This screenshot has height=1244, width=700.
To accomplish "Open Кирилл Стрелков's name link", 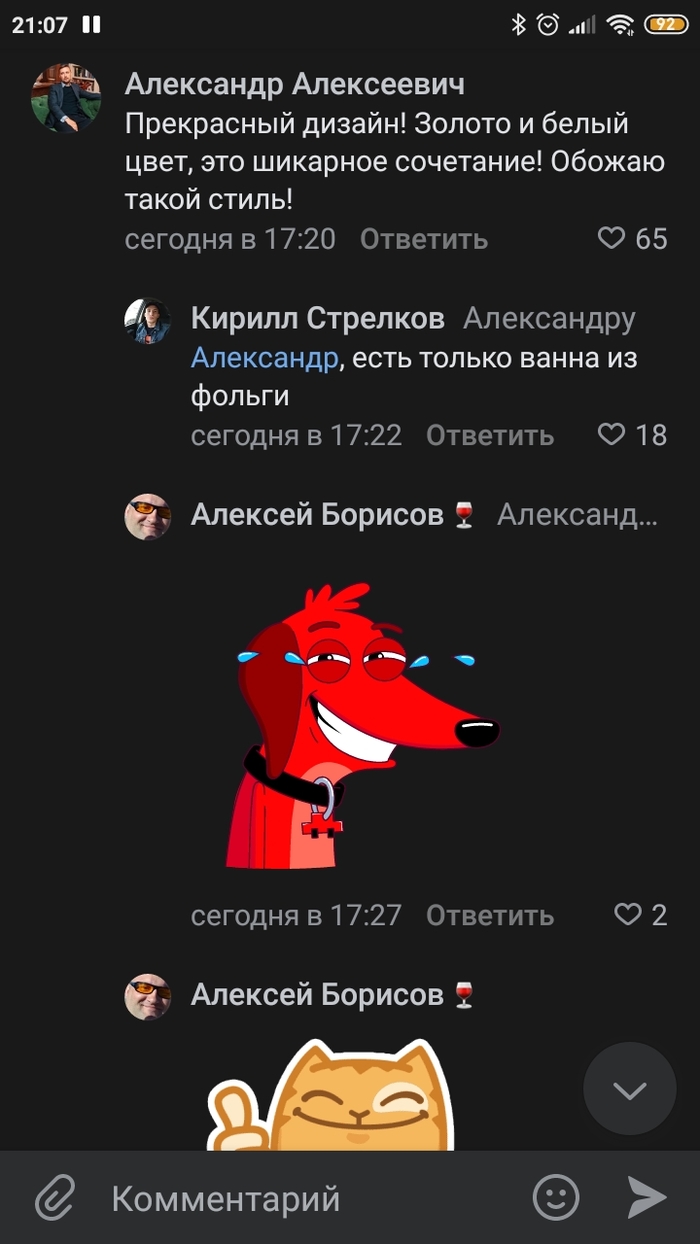I will point(318,319).
